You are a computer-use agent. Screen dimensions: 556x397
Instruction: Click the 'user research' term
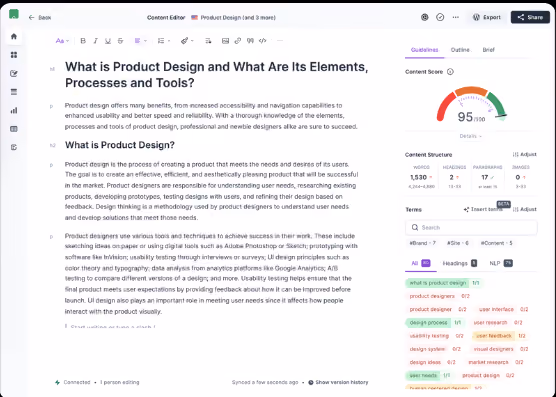pos(497,323)
